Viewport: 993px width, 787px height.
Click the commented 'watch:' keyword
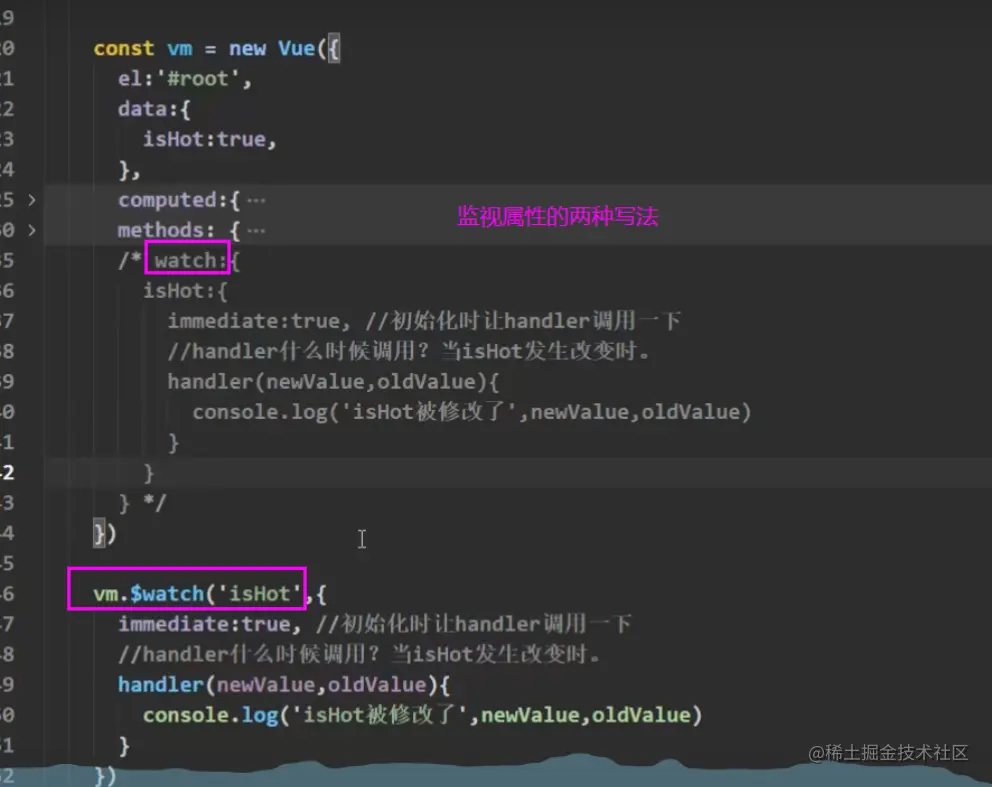point(190,261)
